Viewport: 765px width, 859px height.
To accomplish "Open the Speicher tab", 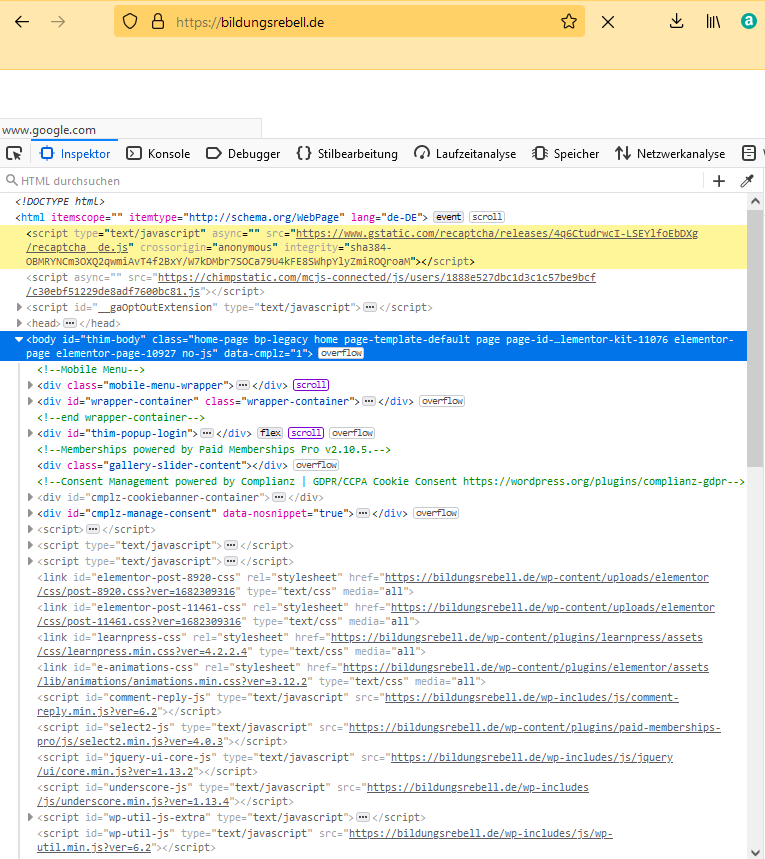I will click(x=566, y=154).
